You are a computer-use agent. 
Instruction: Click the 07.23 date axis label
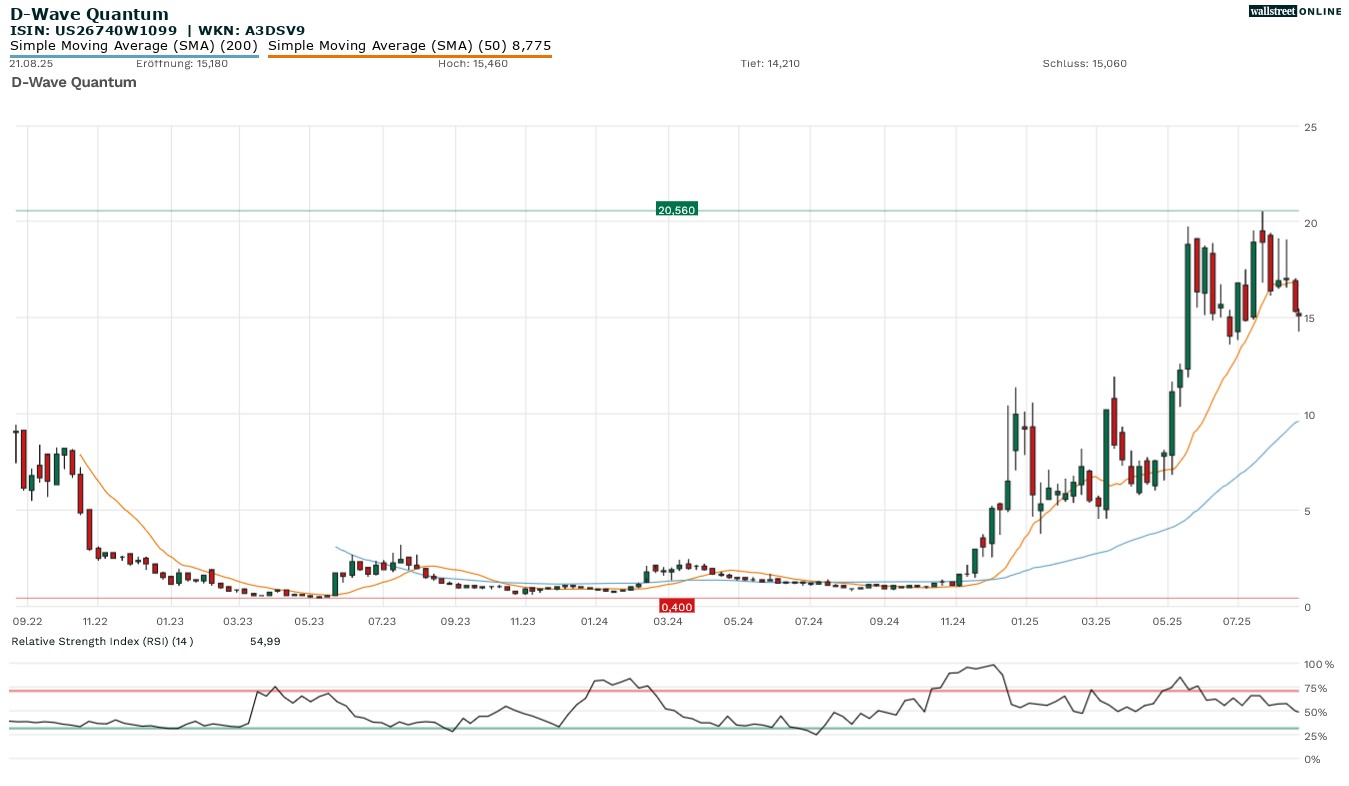click(382, 621)
